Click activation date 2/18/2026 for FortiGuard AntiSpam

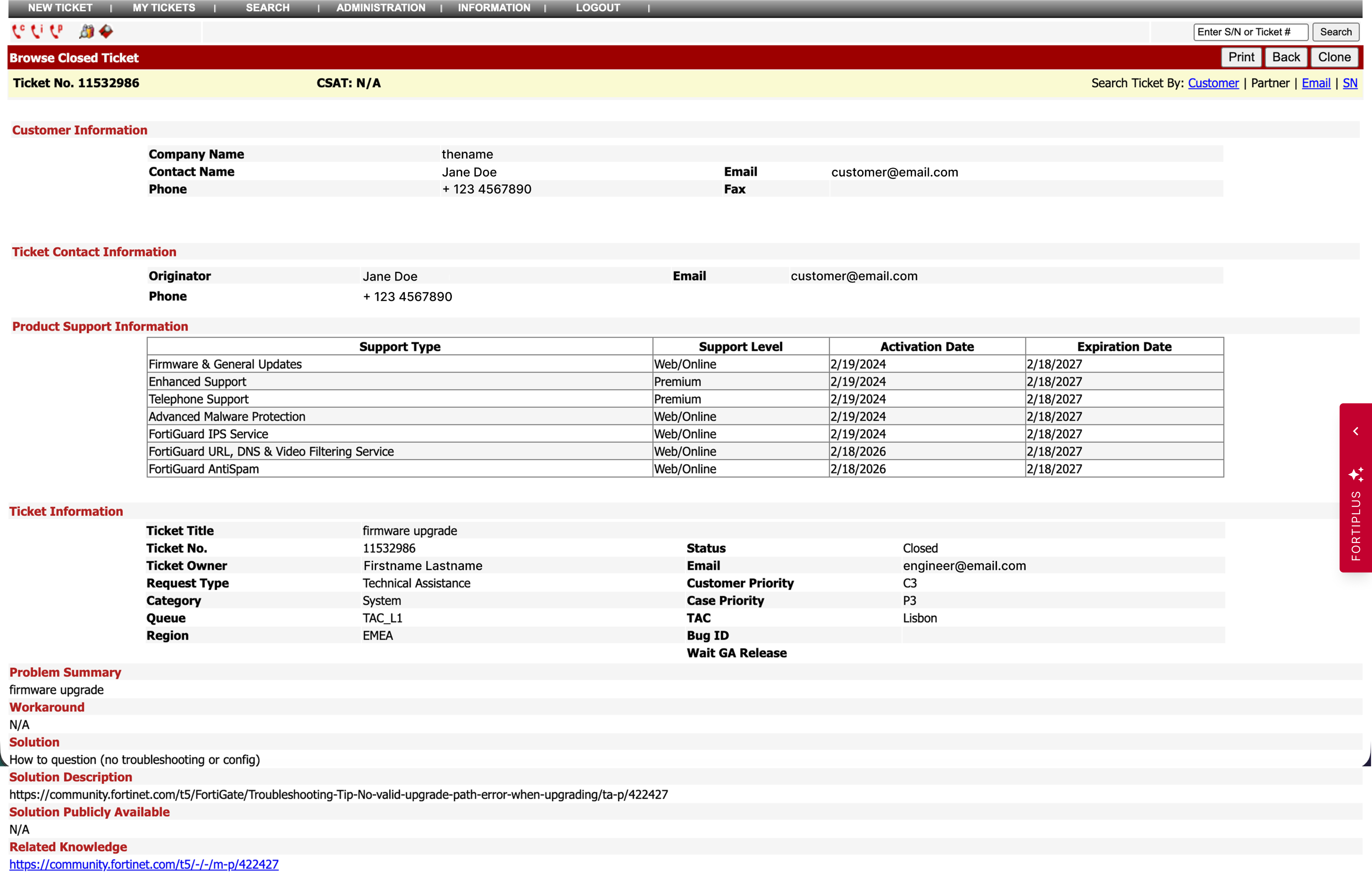coord(927,469)
